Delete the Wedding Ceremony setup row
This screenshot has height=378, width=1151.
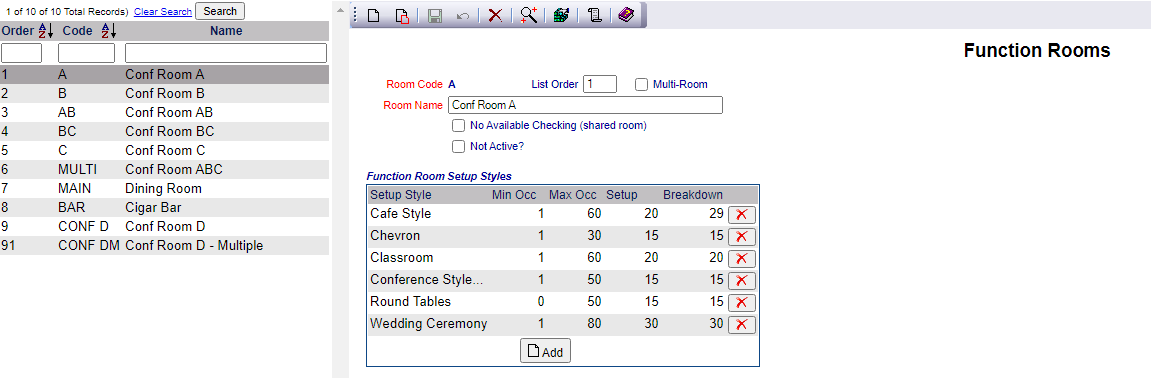(741, 324)
